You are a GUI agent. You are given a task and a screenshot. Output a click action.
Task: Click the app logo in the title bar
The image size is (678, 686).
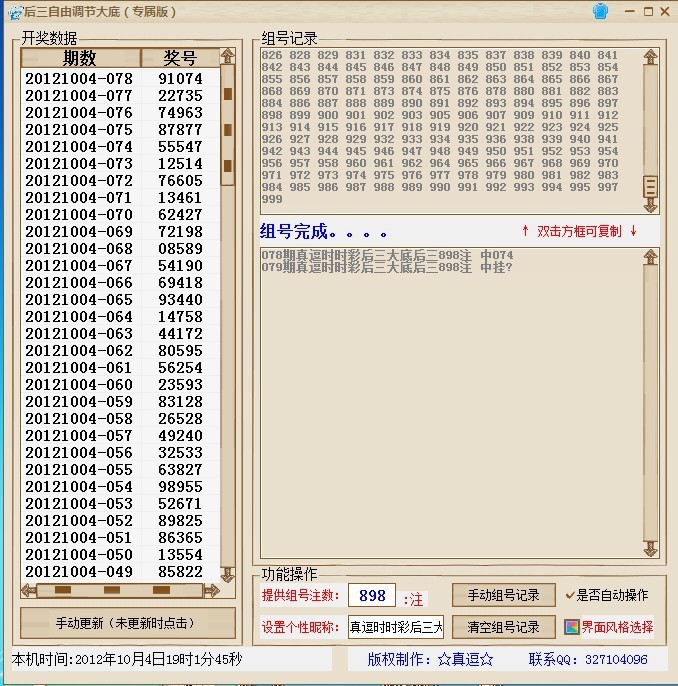[15, 13]
